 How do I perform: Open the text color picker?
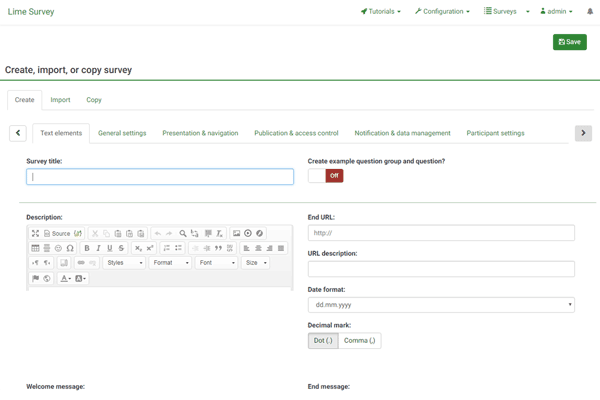pos(65,278)
